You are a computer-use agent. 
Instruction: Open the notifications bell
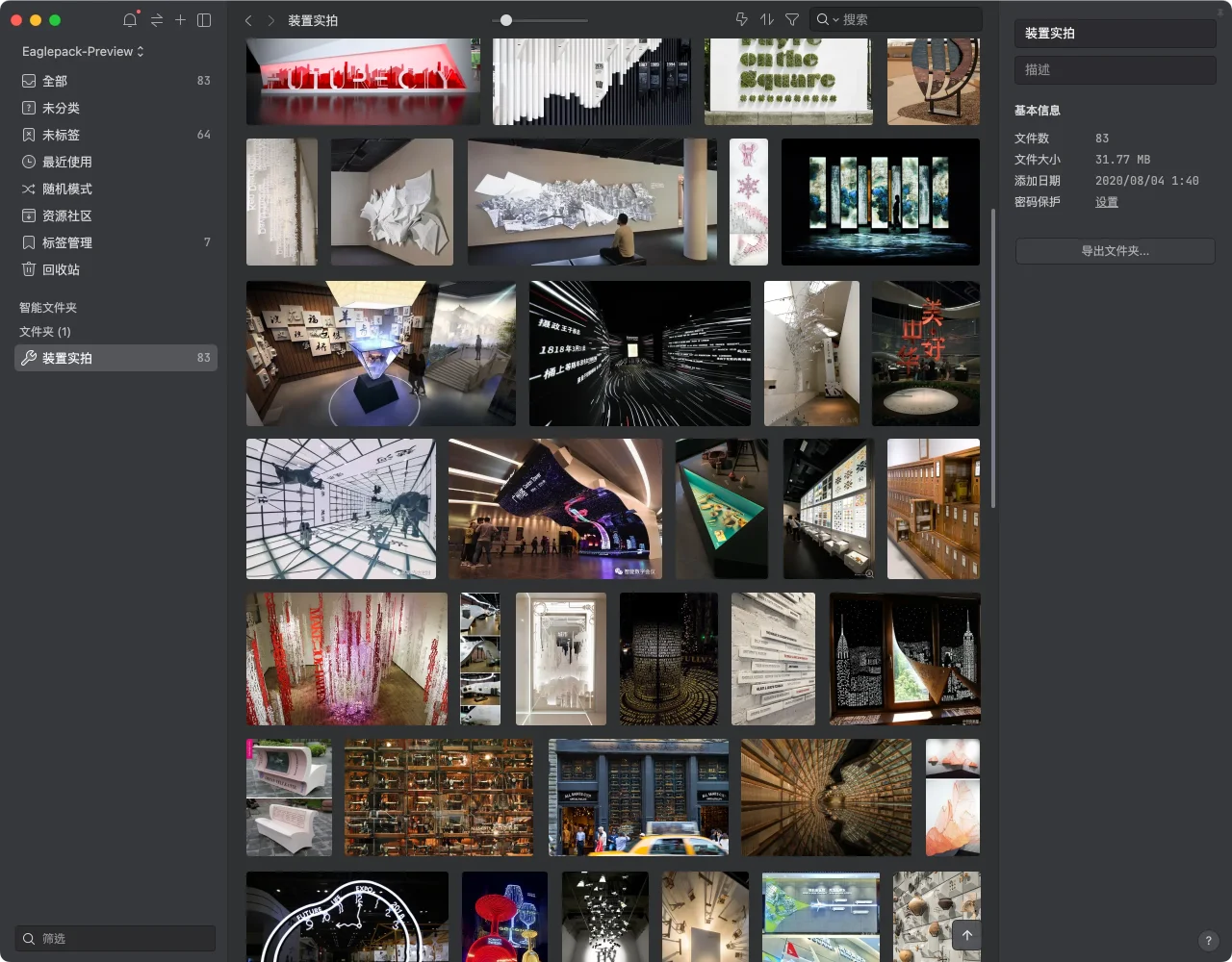[x=130, y=20]
